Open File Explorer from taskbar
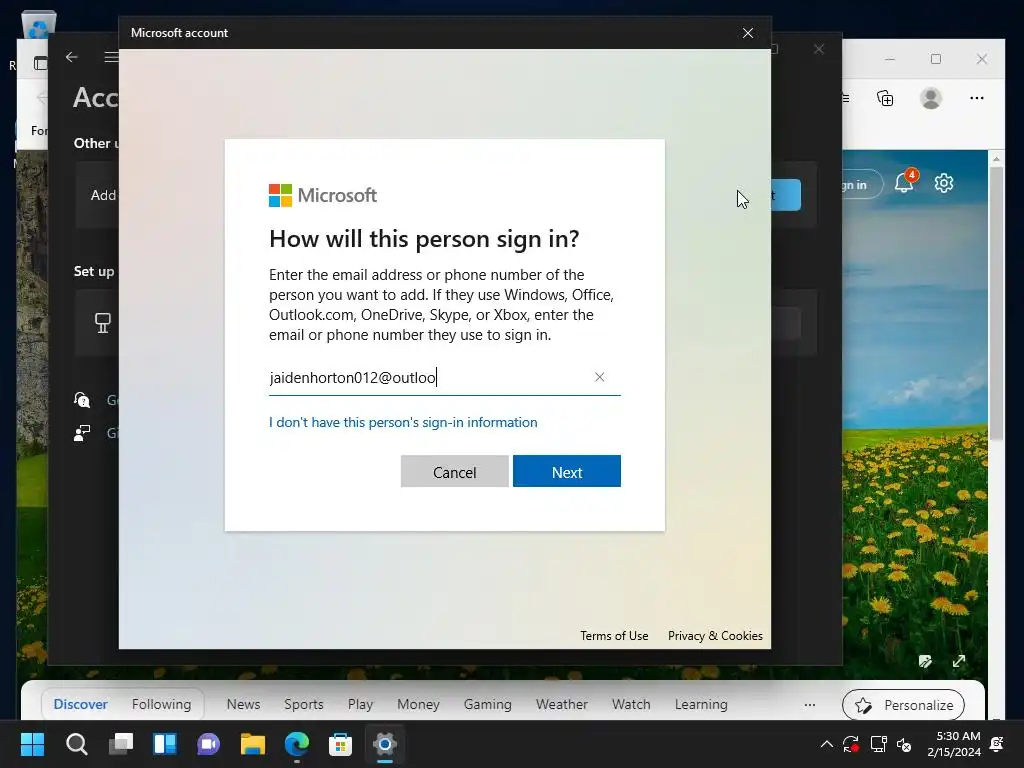The width and height of the screenshot is (1024, 768). click(x=253, y=744)
